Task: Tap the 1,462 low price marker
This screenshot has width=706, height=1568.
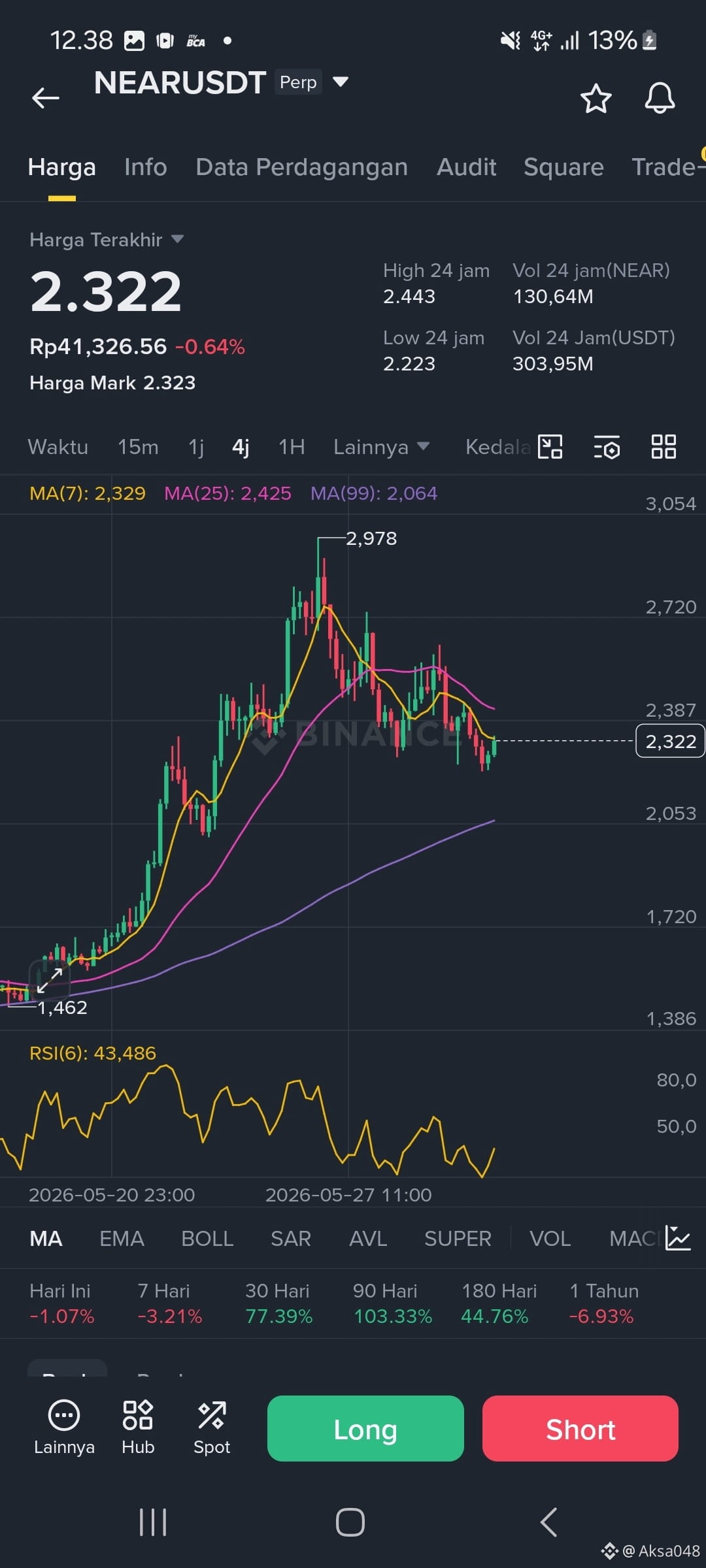Action: [62, 1007]
